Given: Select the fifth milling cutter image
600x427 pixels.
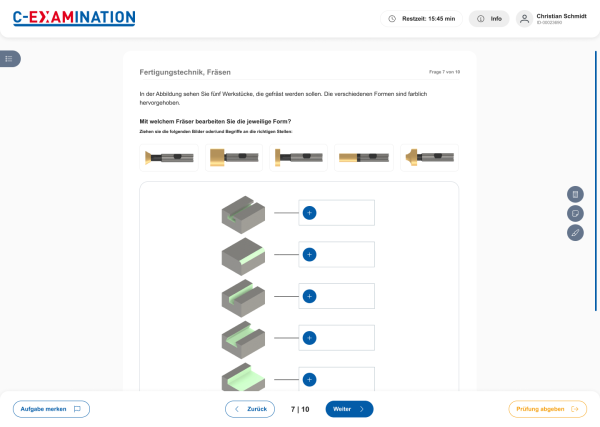Looking at the screenshot, I should pyautogui.click(x=429, y=157).
